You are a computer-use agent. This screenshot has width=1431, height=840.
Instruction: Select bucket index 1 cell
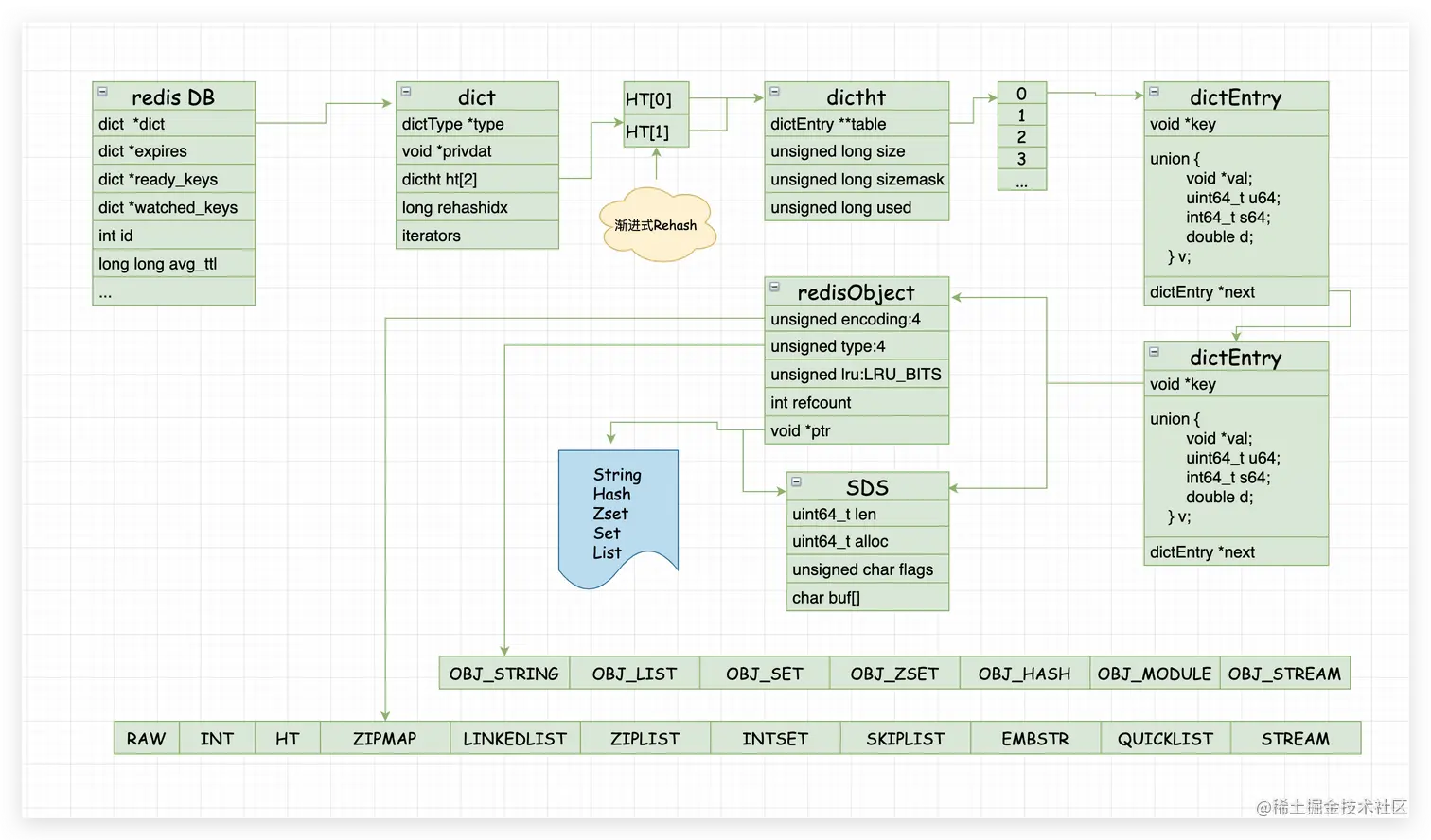[x=1022, y=115]
